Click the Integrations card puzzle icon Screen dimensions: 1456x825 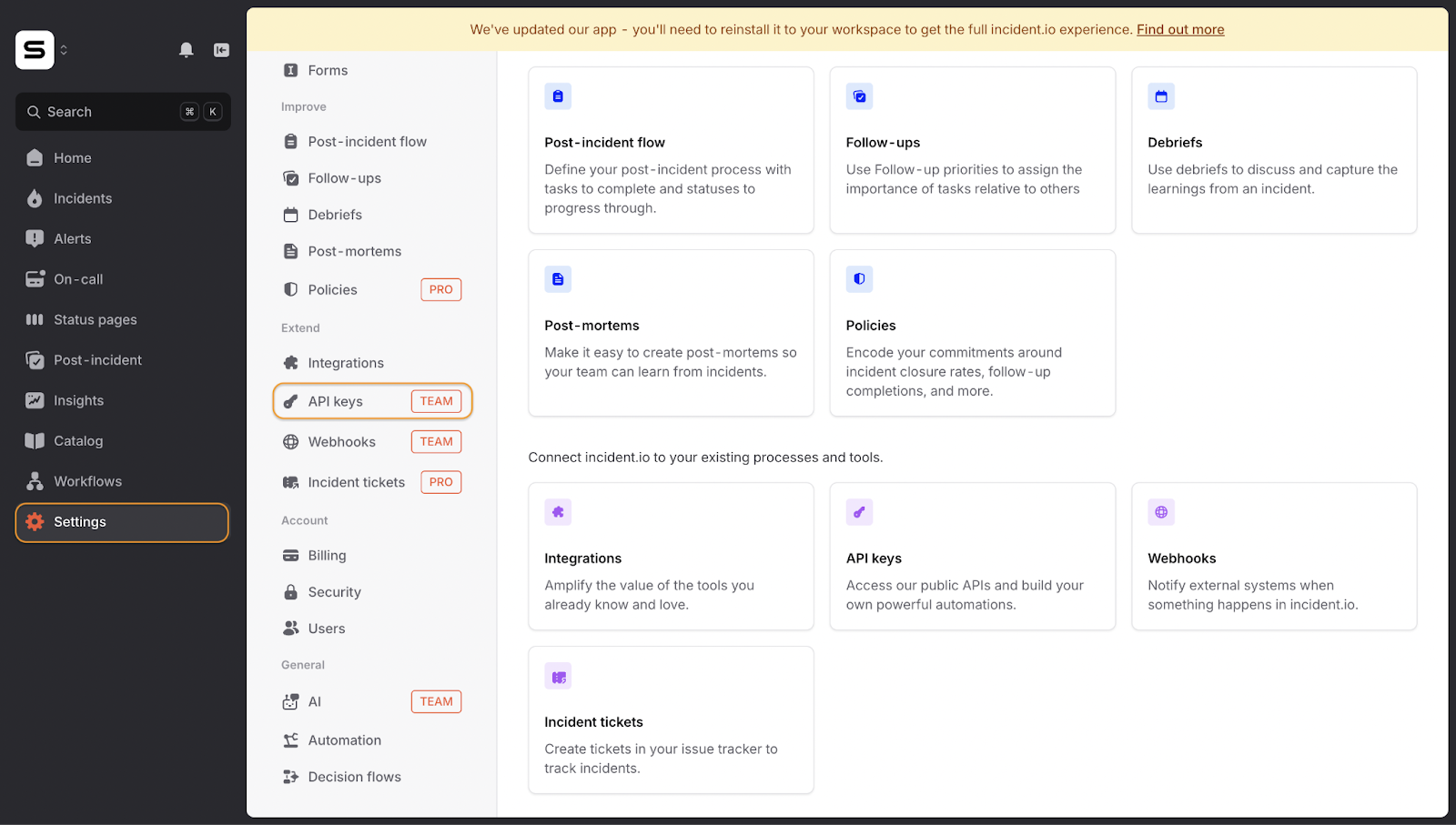(558, 512)
